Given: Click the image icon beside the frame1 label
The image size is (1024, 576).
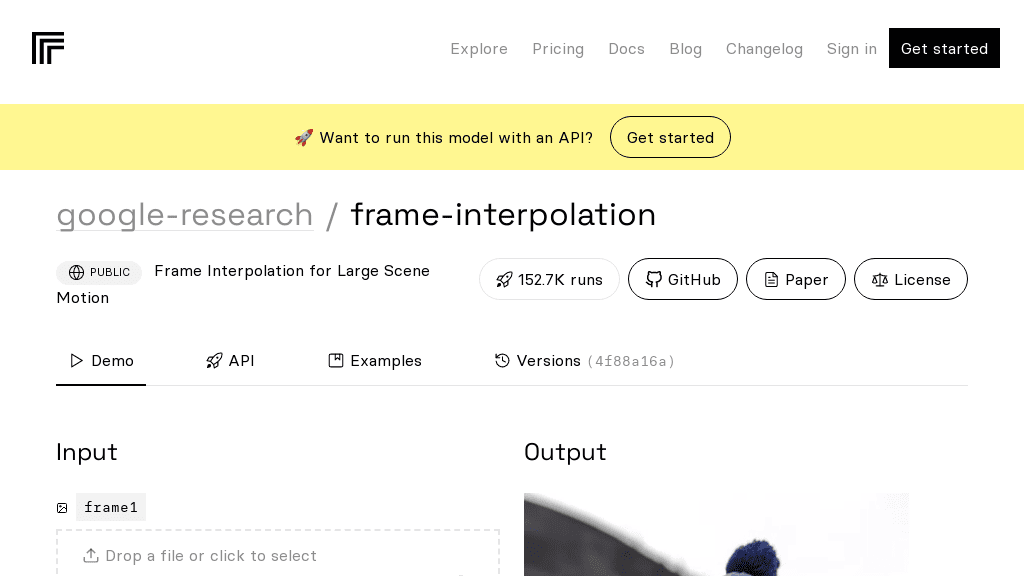Looking at the screenshot, I should pyautogui.click(x=62, y=508).
